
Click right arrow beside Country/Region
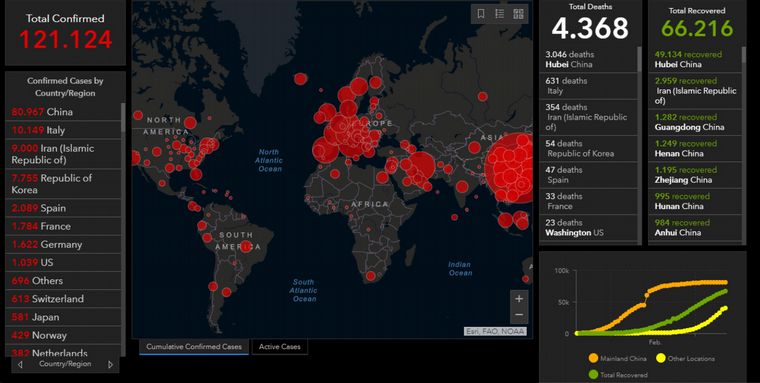click(x=111, y=365)
